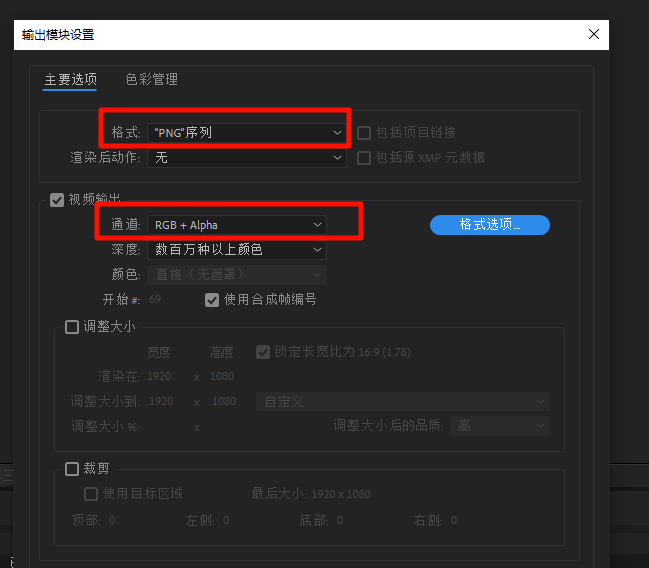Click the 右侧 crop value
649x568 pixels.
(454, 520)
